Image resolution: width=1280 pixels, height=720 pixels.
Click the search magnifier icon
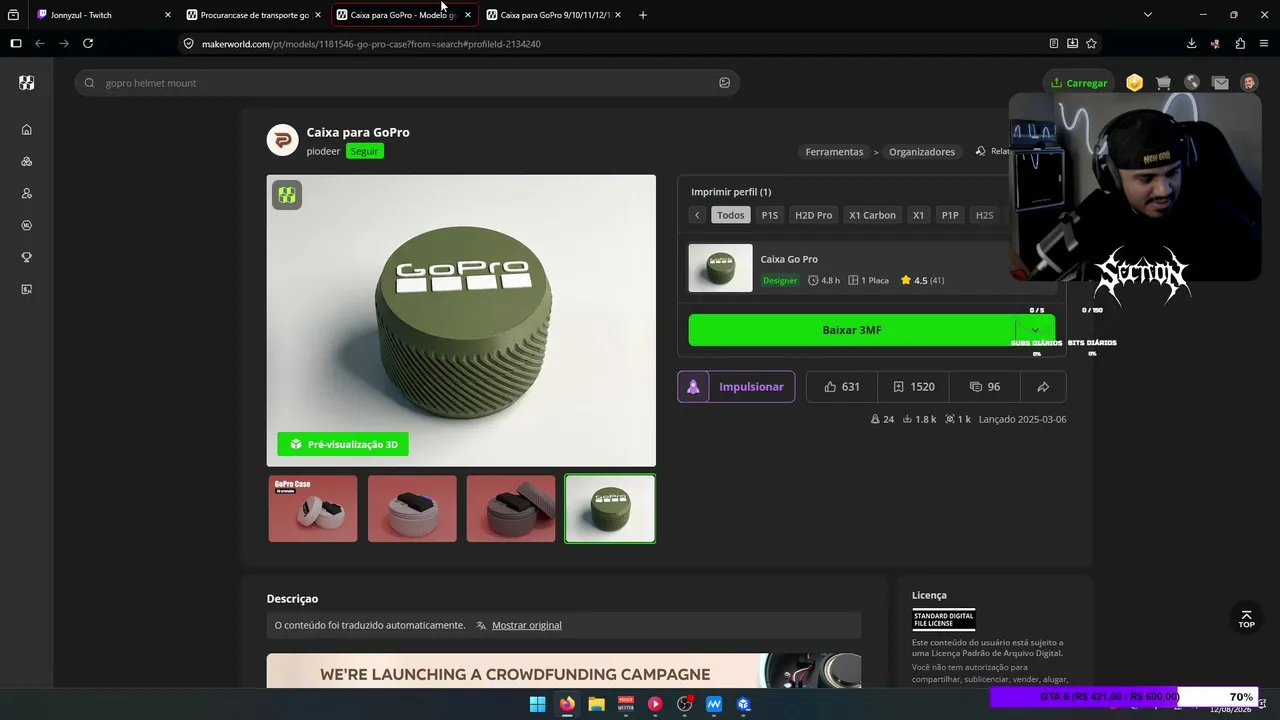pos(90,83)
